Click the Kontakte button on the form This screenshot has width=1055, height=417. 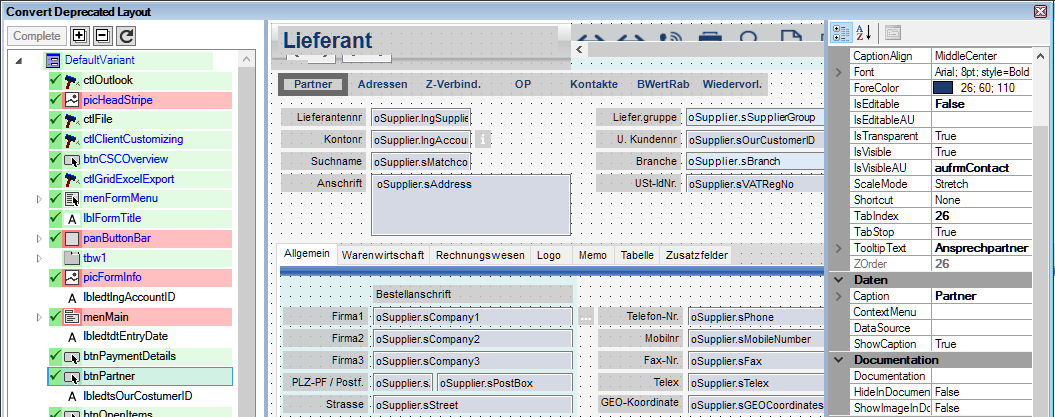point(593,84)
